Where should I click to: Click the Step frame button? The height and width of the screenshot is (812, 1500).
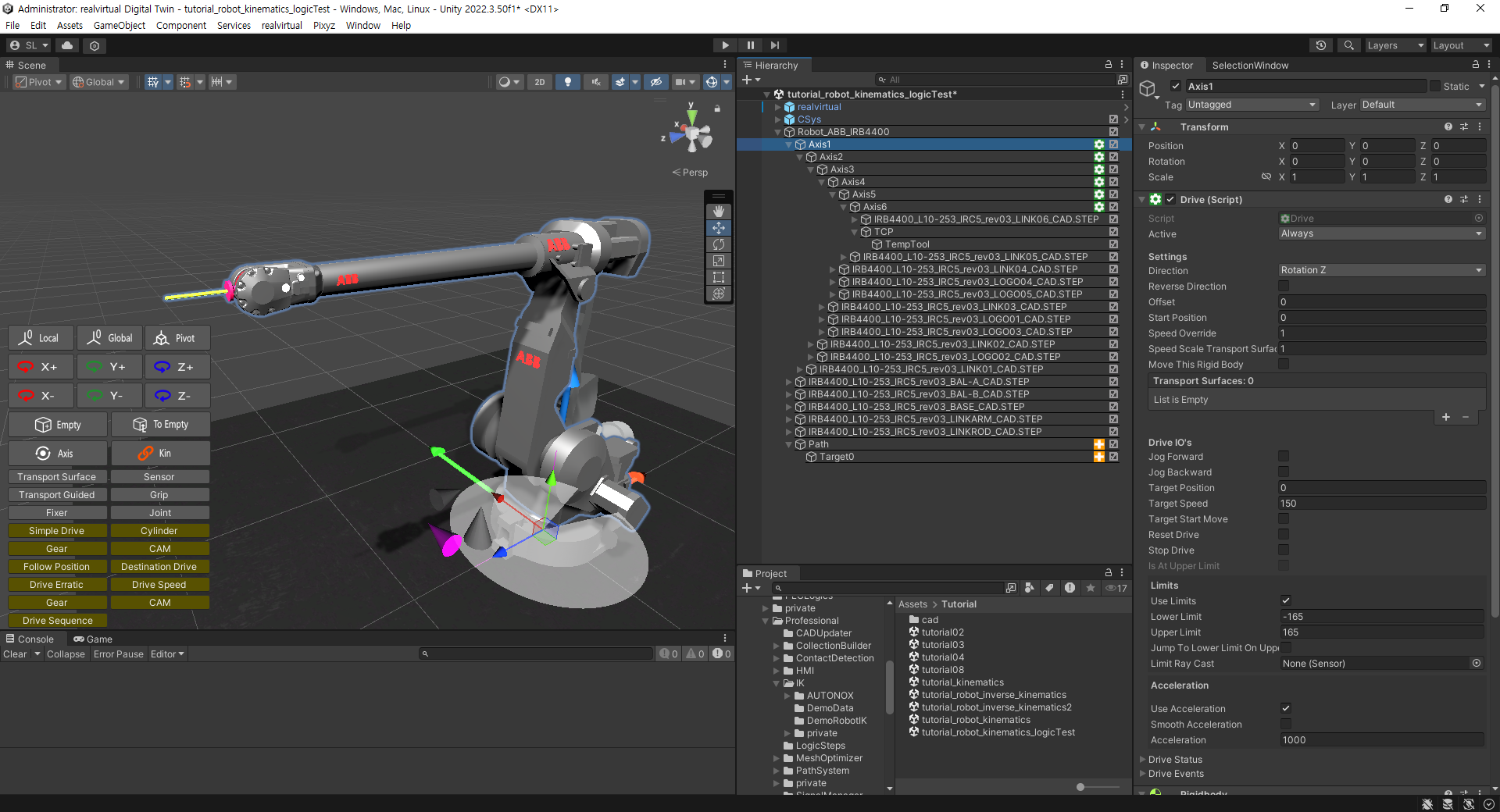pos(774,45)
